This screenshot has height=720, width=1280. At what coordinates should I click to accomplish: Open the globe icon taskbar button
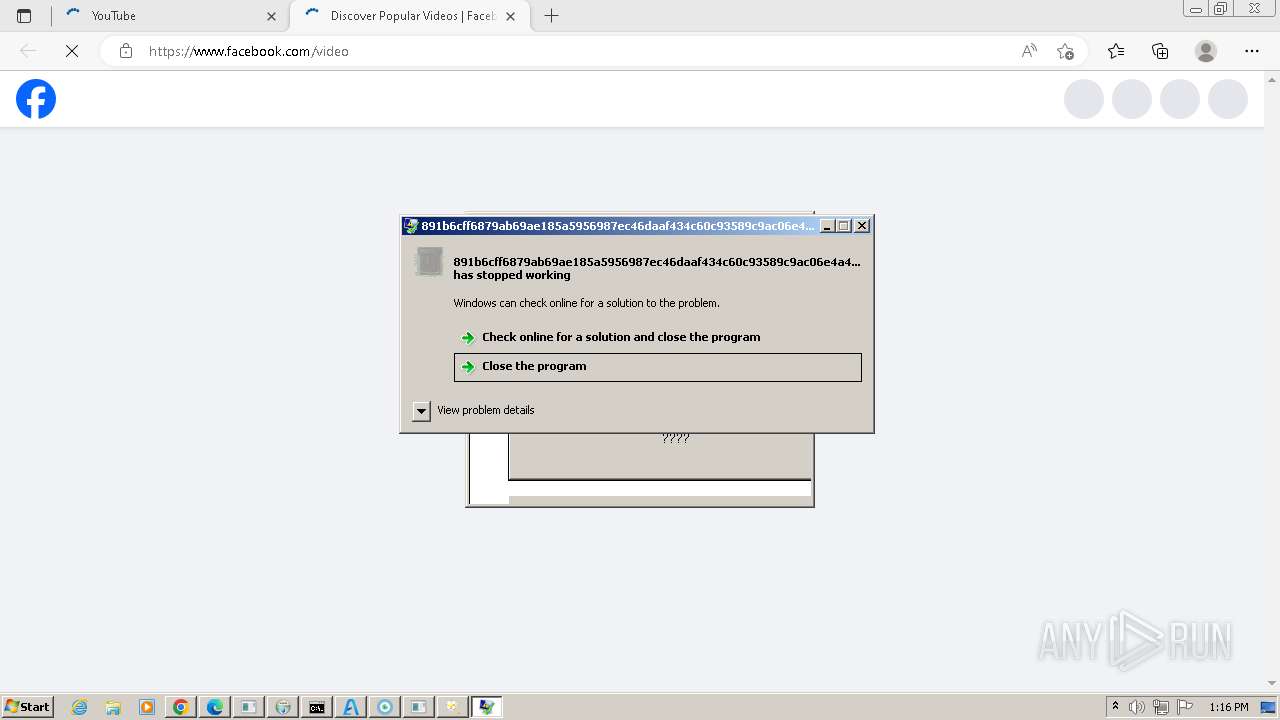coord(283,707)
